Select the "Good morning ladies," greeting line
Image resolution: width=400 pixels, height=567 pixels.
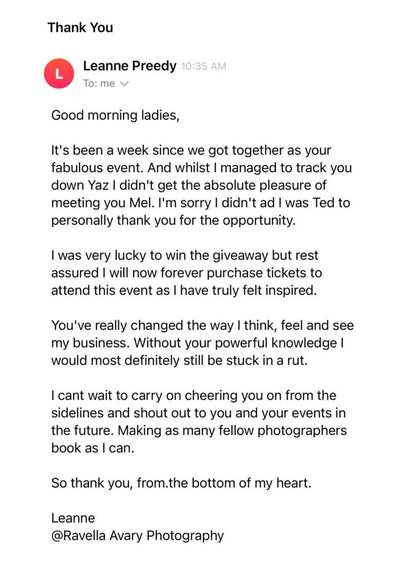click(x=115, y=115)
